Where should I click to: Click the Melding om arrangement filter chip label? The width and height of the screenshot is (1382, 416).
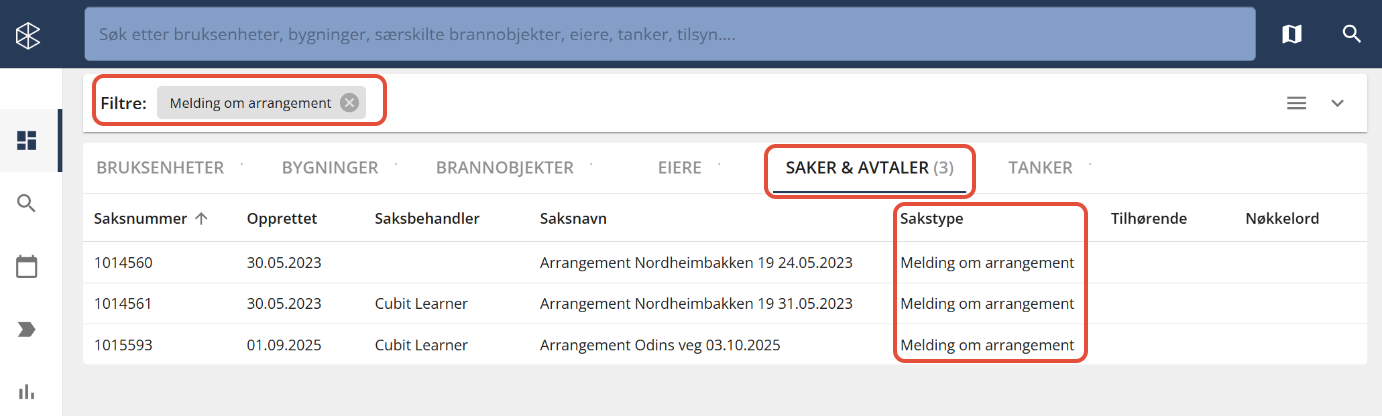tap(250, 103)
